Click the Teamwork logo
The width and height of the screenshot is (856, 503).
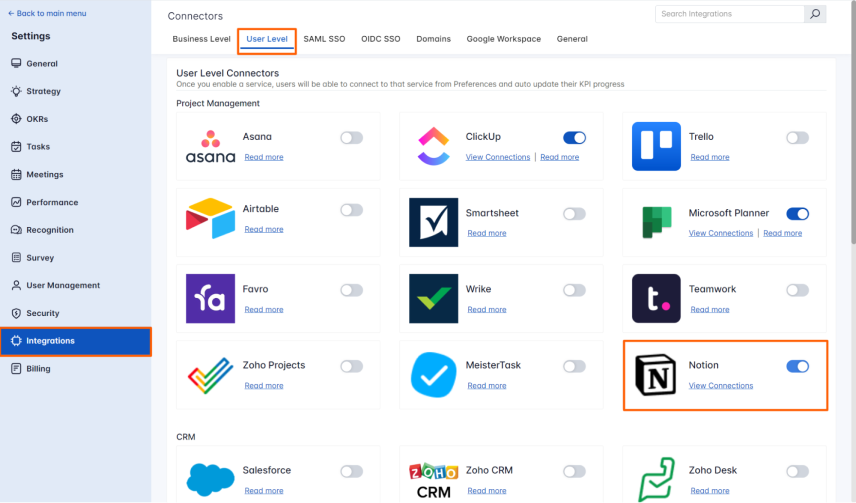656,298
